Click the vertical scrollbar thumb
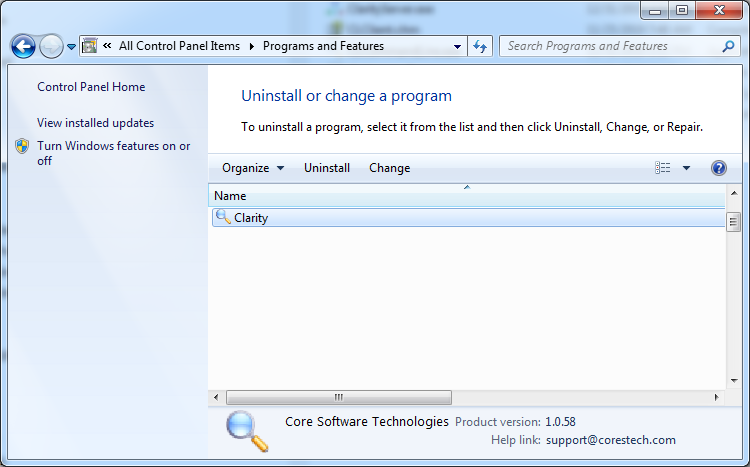The height and width of the screenshot is (467, 750). point(733,222)
